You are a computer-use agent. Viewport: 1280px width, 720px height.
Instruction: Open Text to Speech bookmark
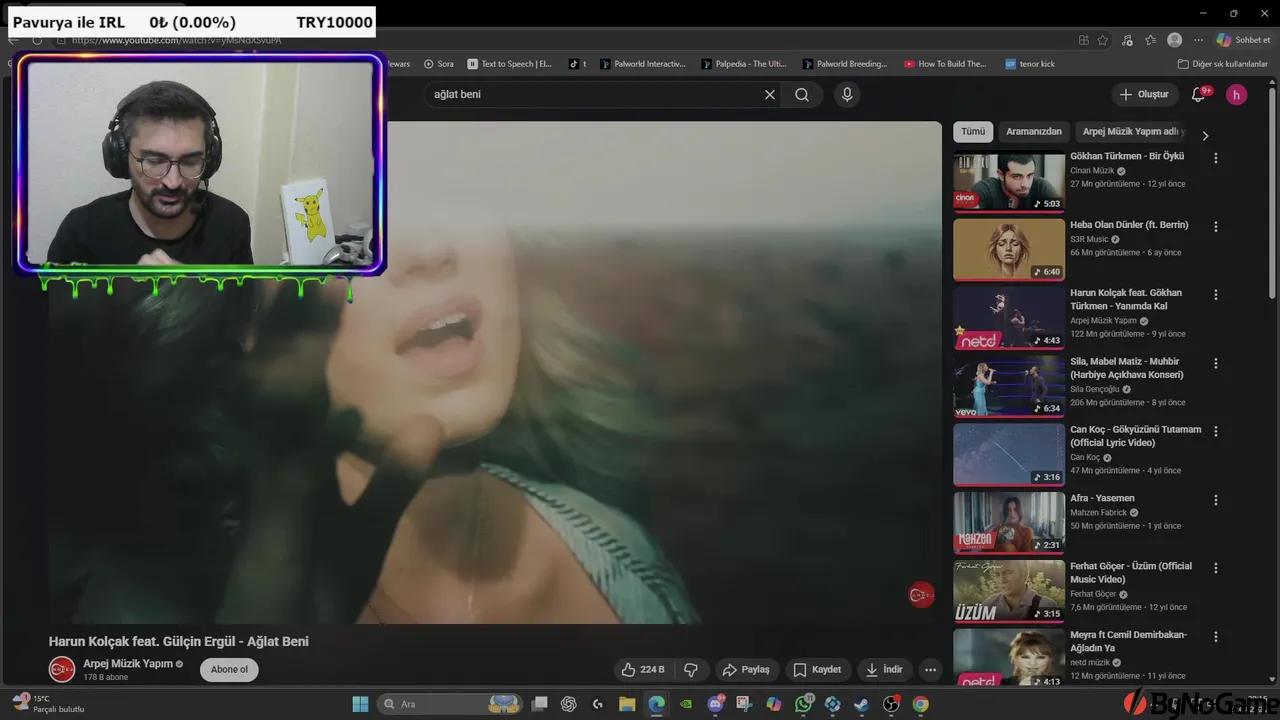pos(509,64)
